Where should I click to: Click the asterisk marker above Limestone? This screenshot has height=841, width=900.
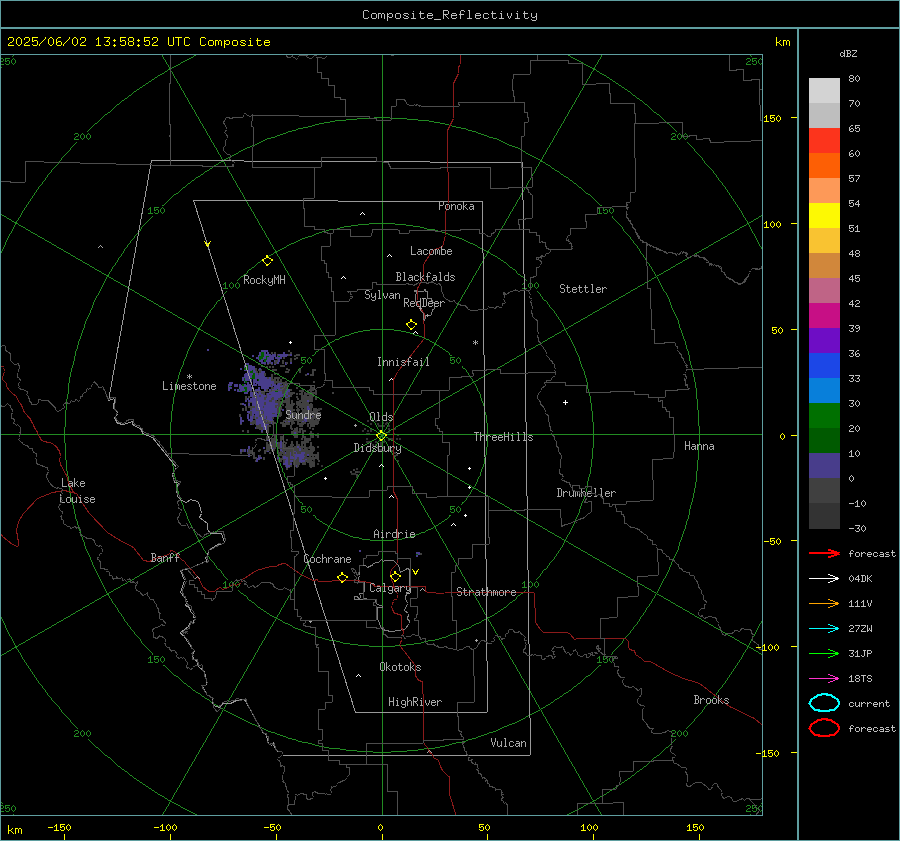coord(189,377)
